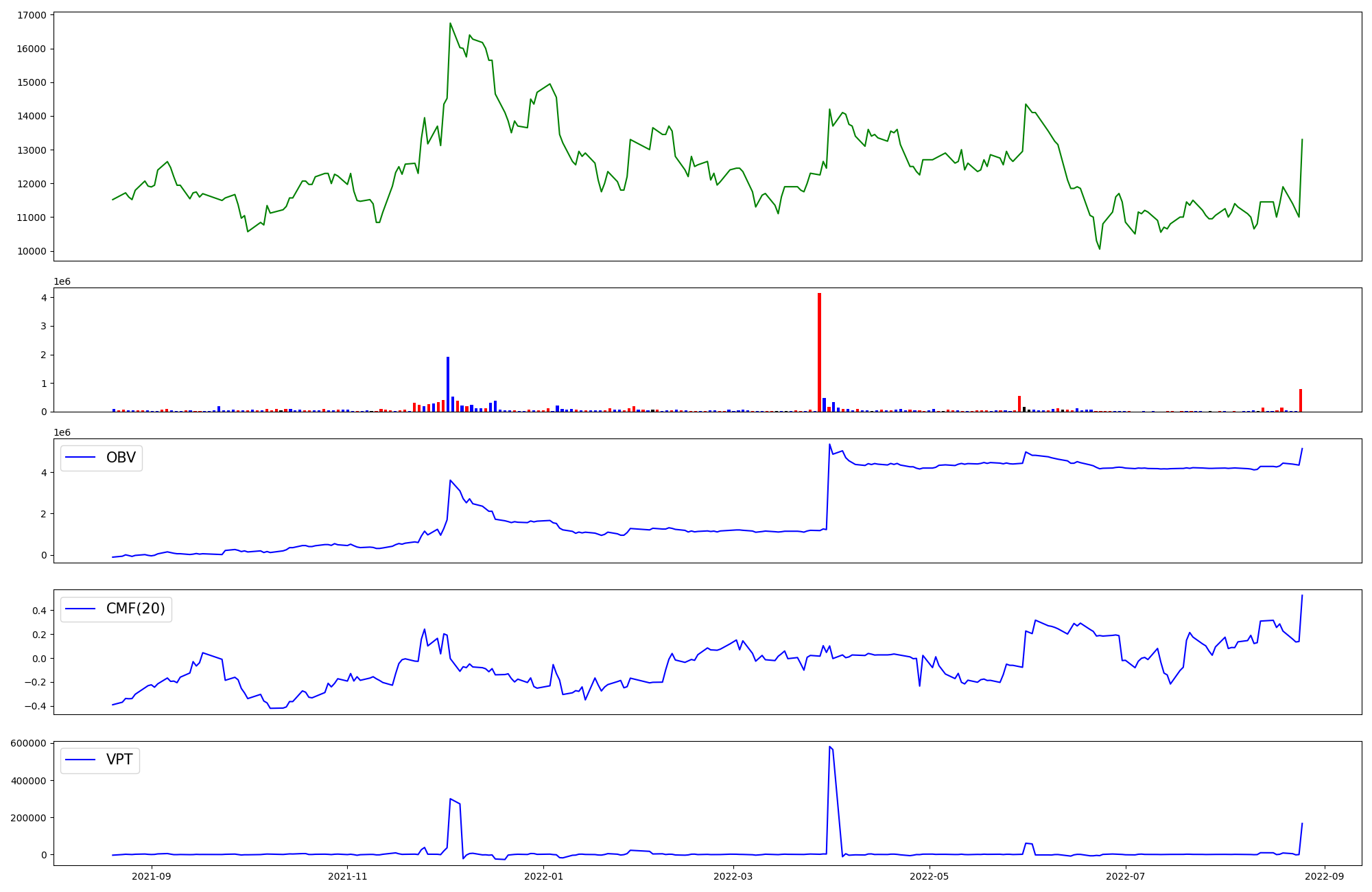1372x892 pixels.
Task: Click the 2021-09 x-axis date label
Action: pos(151,876)
